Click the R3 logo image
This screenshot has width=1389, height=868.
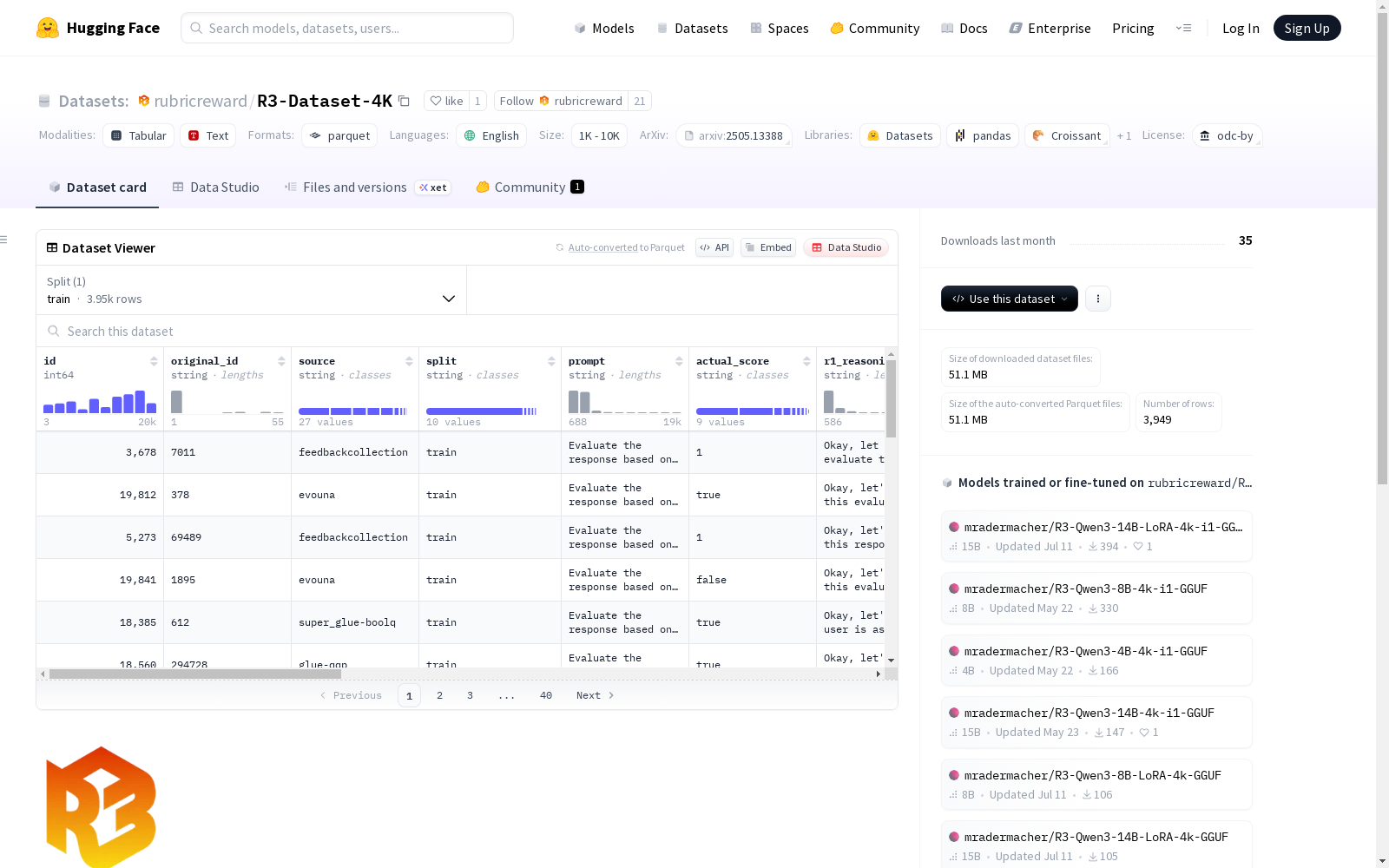(x=101, y=806)
